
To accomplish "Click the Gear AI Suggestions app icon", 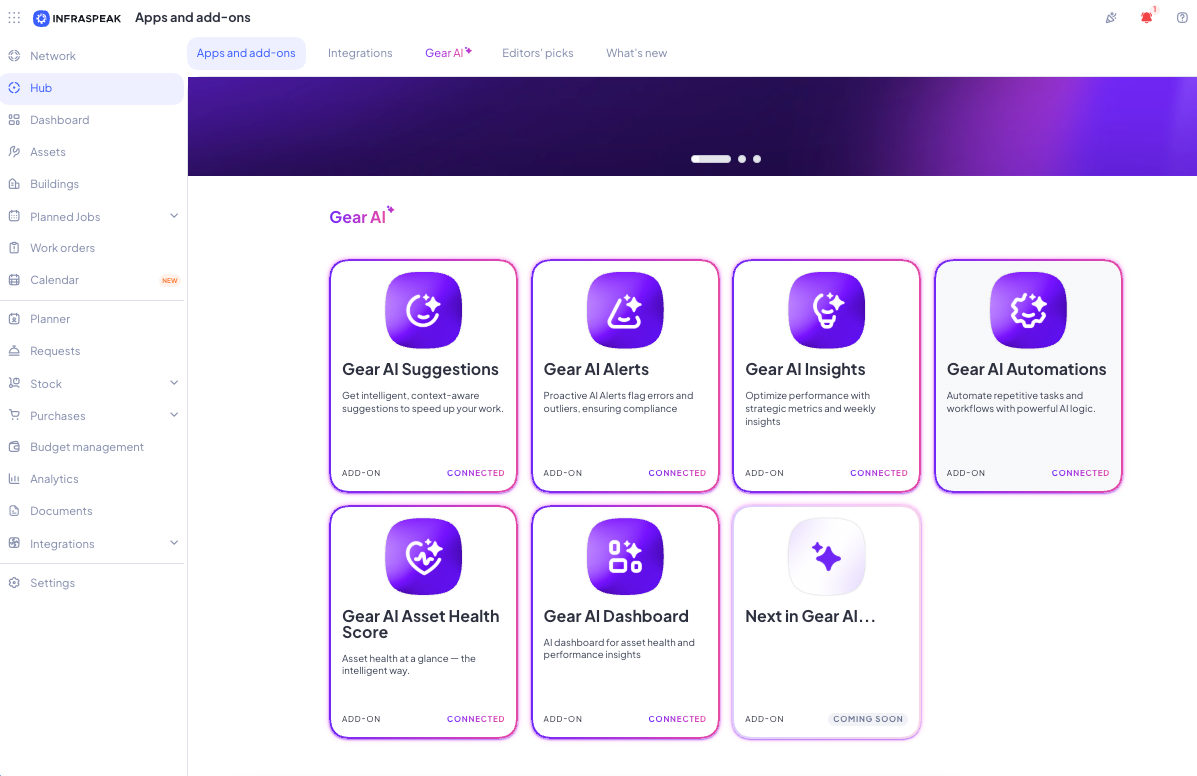I will [x=423, y=311].
